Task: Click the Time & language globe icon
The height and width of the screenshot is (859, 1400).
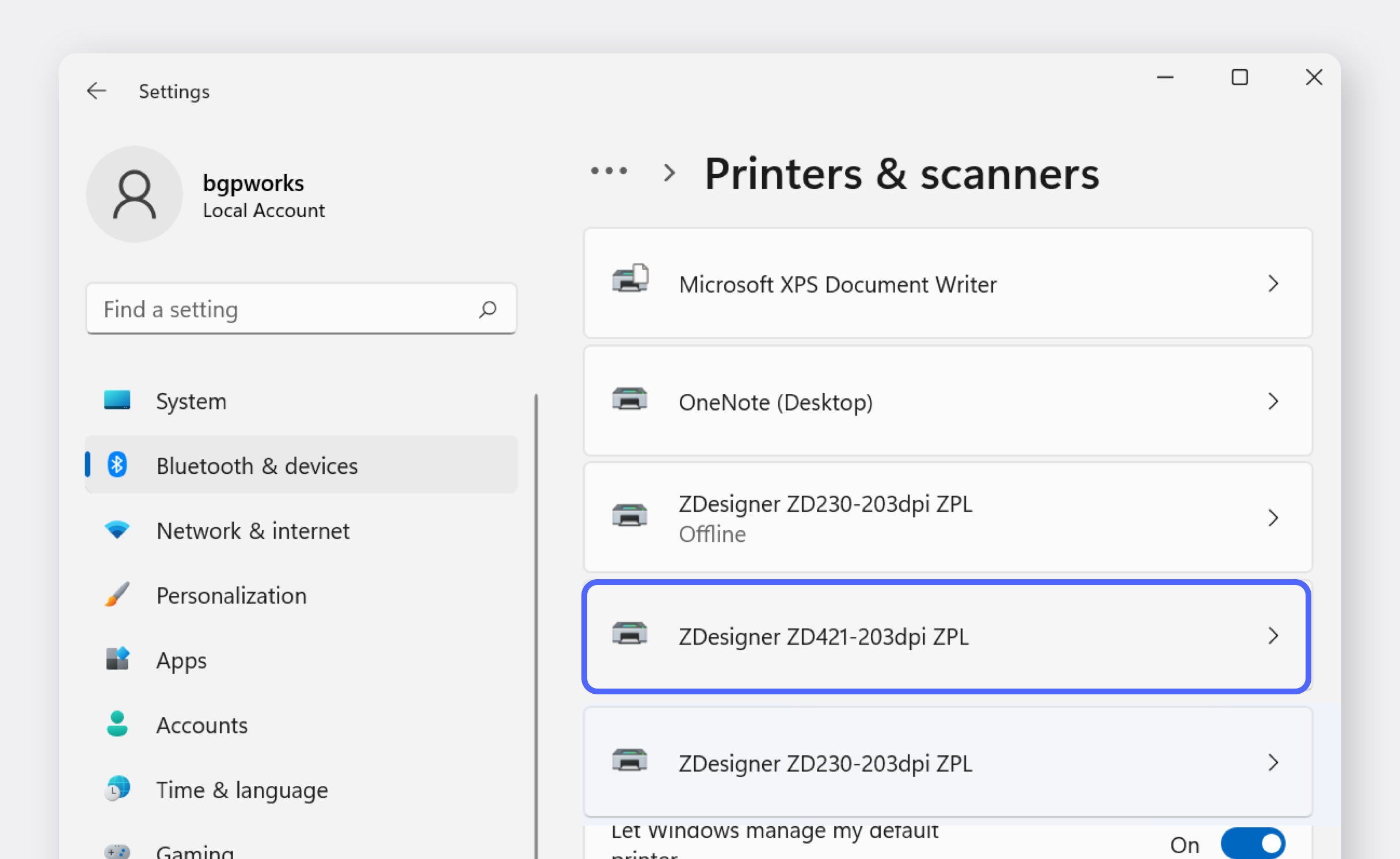Action: click(117, 789)
